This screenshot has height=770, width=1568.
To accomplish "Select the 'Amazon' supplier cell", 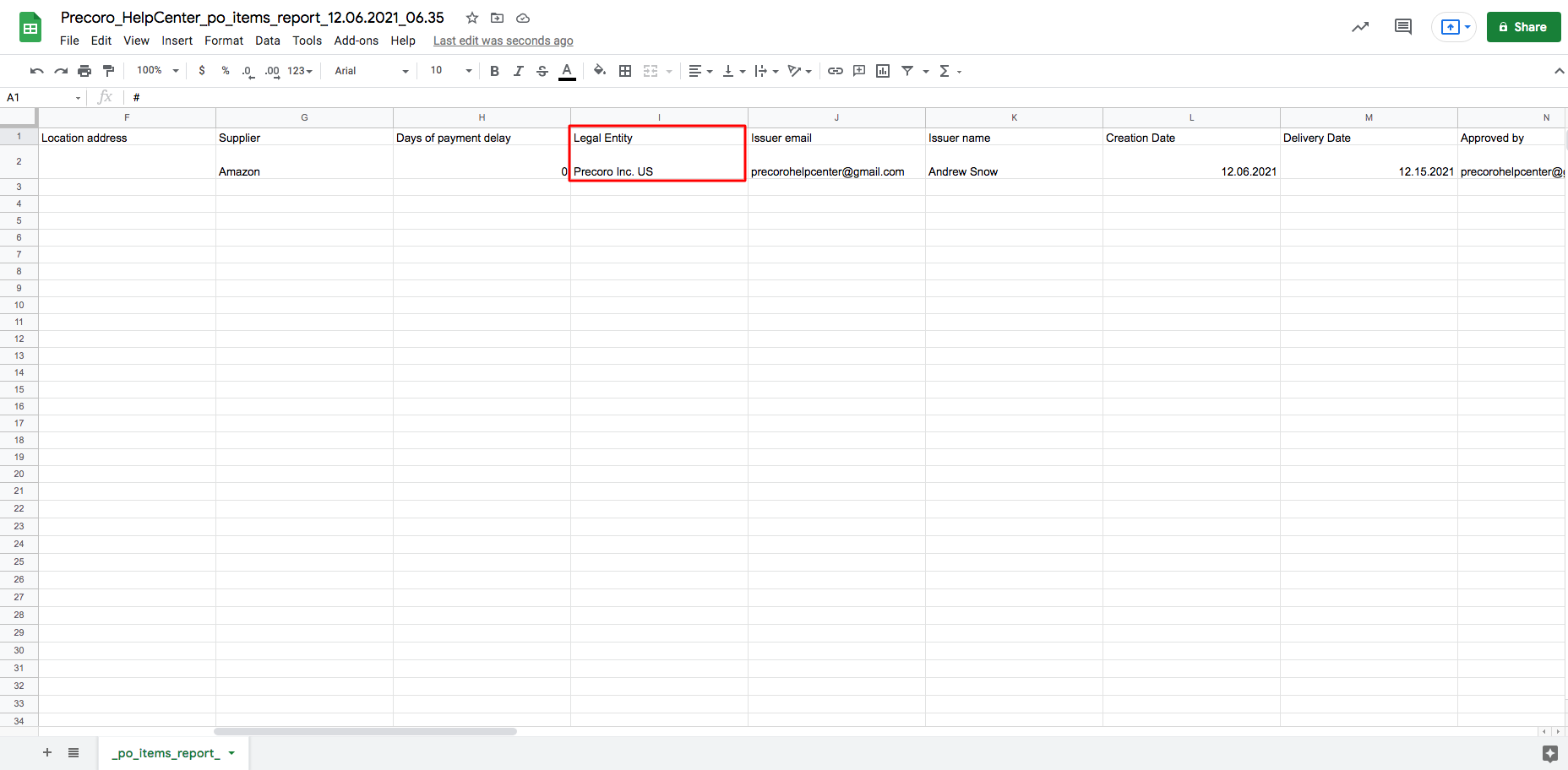I will pyautogui.click(x=304, y=162).
